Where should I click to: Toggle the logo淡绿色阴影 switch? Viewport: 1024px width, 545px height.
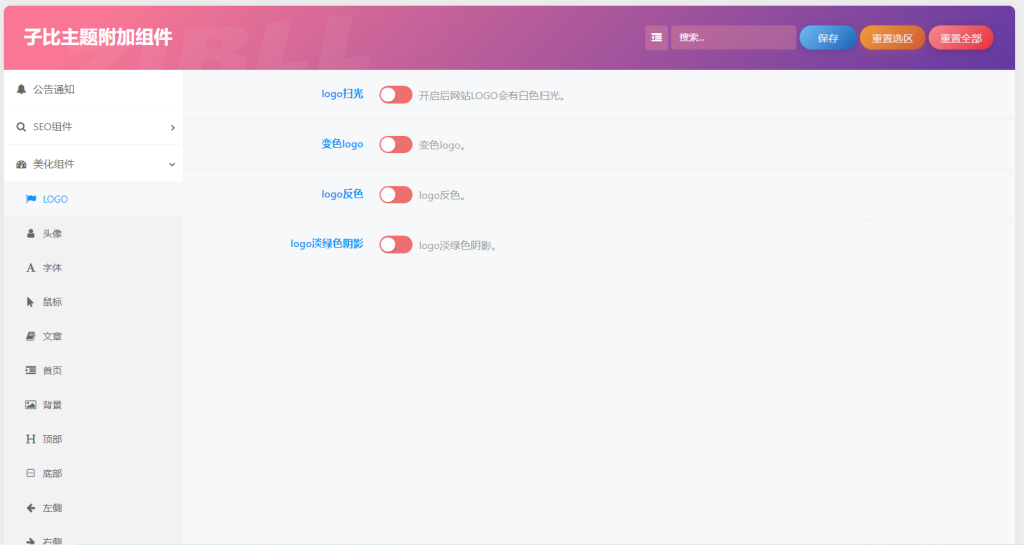[x=395, y=245]
